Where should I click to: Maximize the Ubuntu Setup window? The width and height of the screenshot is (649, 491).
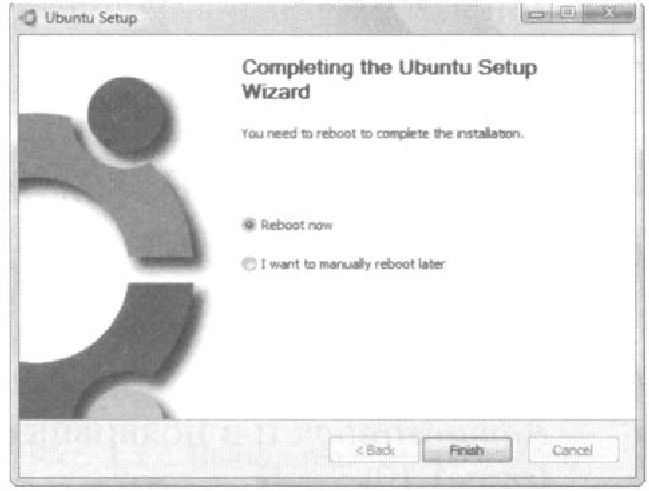(567, 14)
